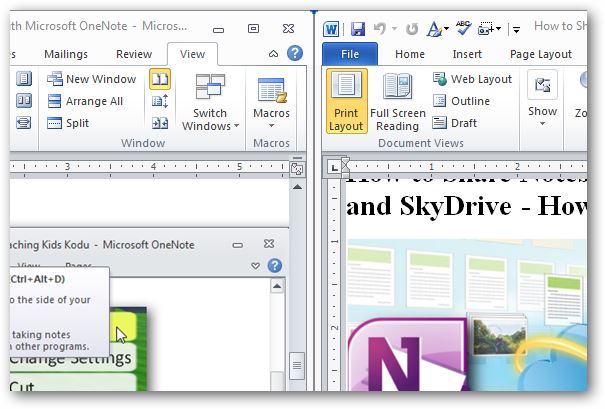Switch to the Mailings tab
Viewport: 605px width, 409px height.
66,55
